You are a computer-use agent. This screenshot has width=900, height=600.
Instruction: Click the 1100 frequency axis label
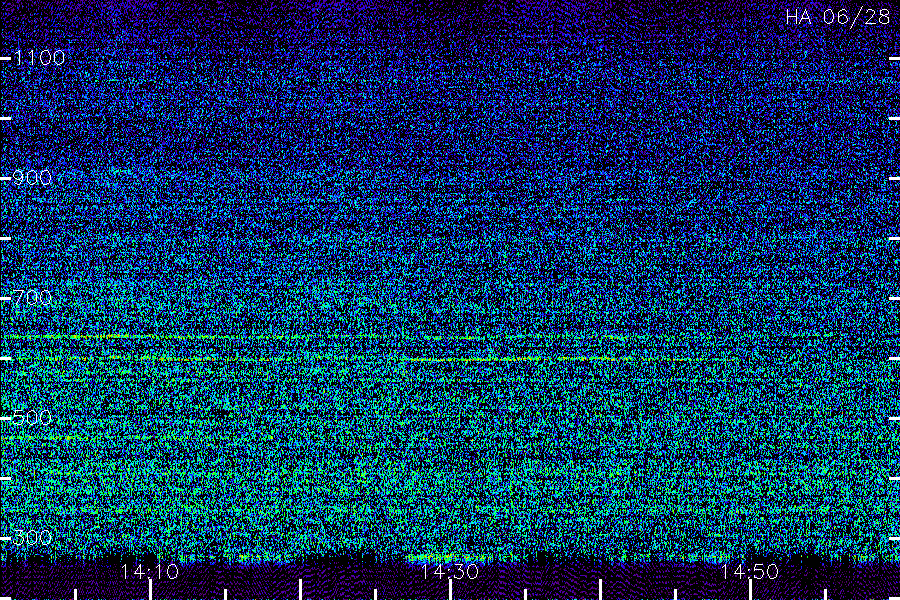pyautogui.click(x=39, y=57)
